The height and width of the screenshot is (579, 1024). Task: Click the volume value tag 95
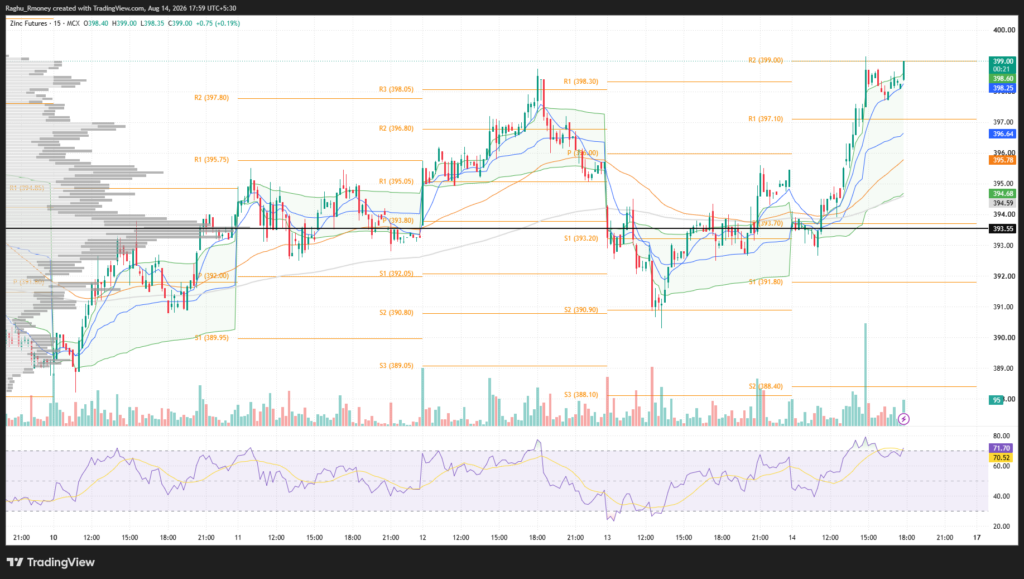point(996,400)
